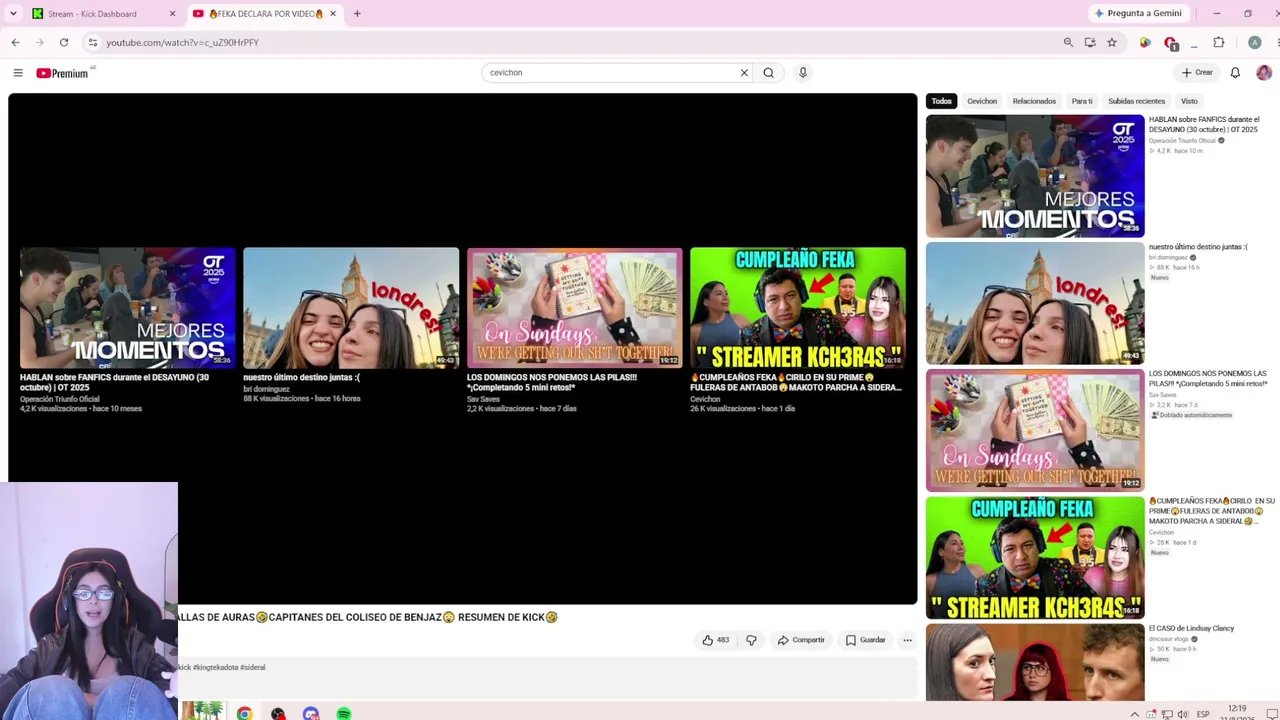View site information icon in address bar
This screenshot has width=1280, height=720.
coord(93,42)
